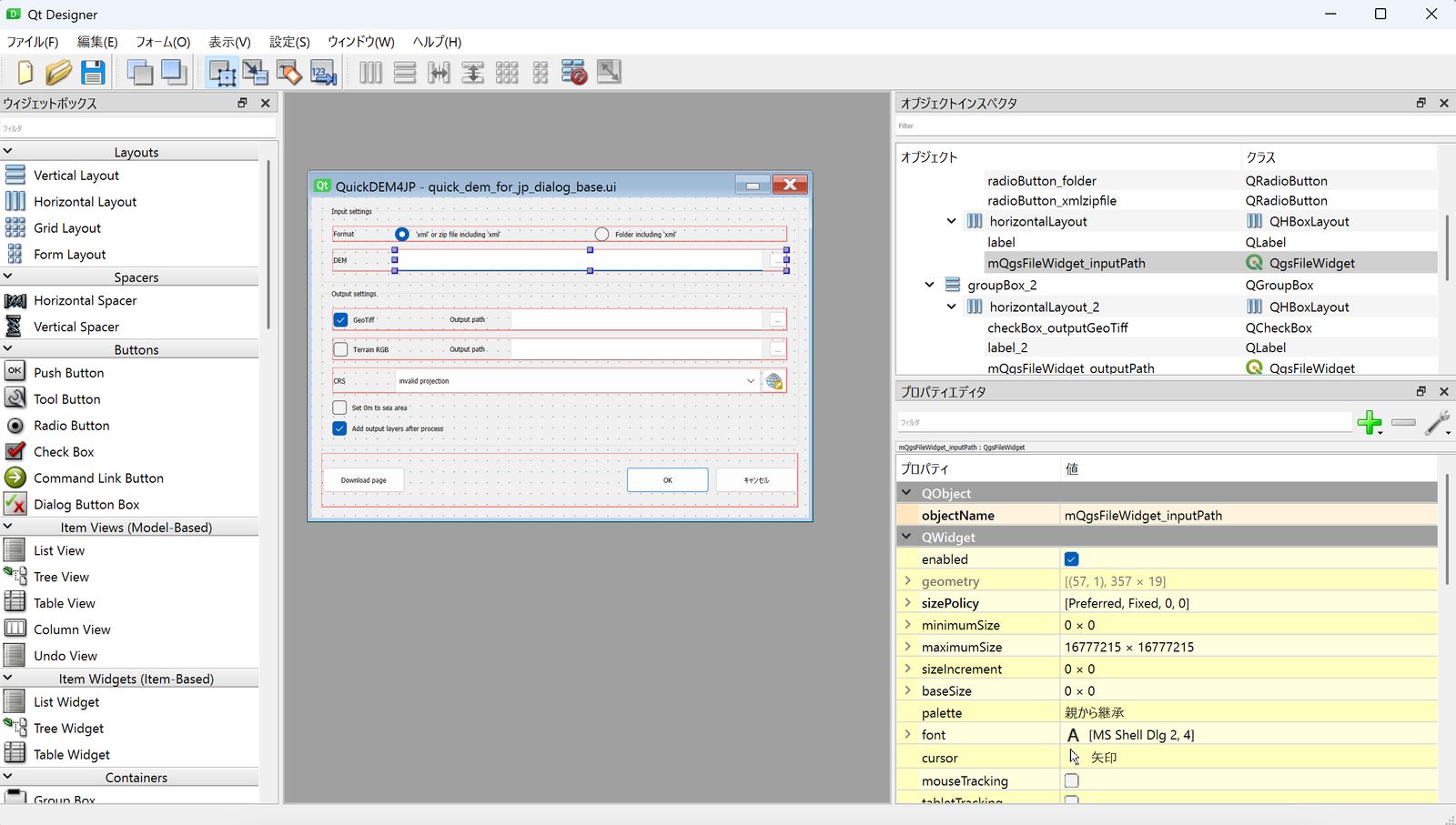This screenshot has width=1456, height=825.
Task: Collapse the horizontalLayout_2 tree node
Action: (x=951, y=307)
